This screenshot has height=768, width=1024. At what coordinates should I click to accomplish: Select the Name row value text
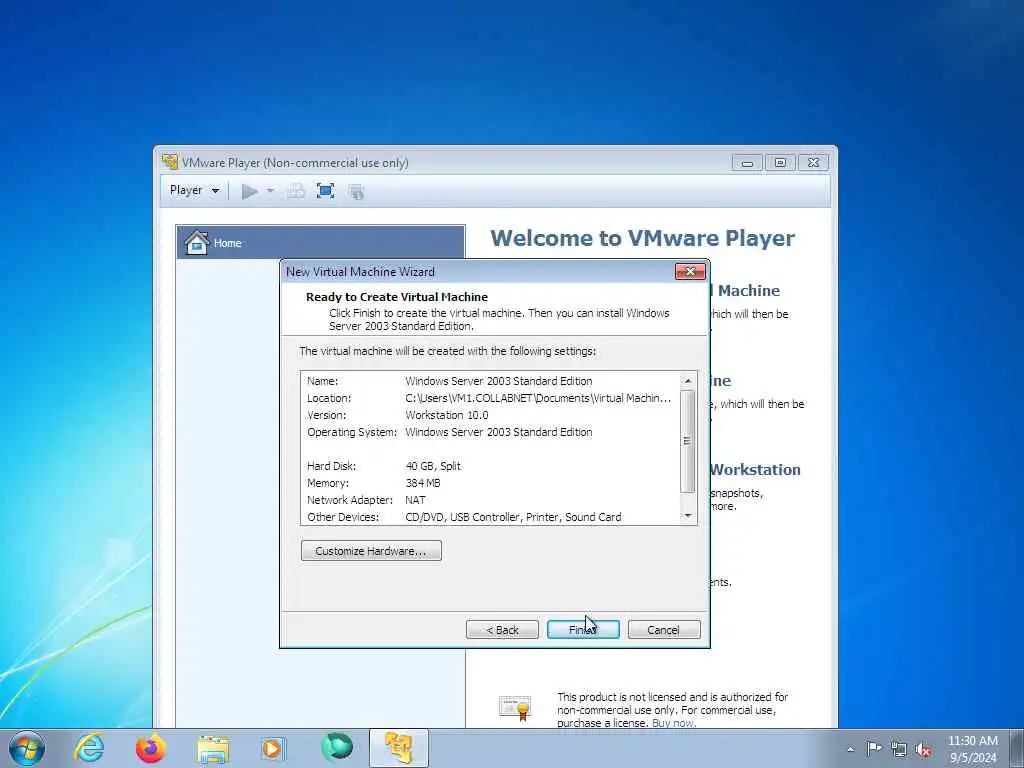click(498, 381)
